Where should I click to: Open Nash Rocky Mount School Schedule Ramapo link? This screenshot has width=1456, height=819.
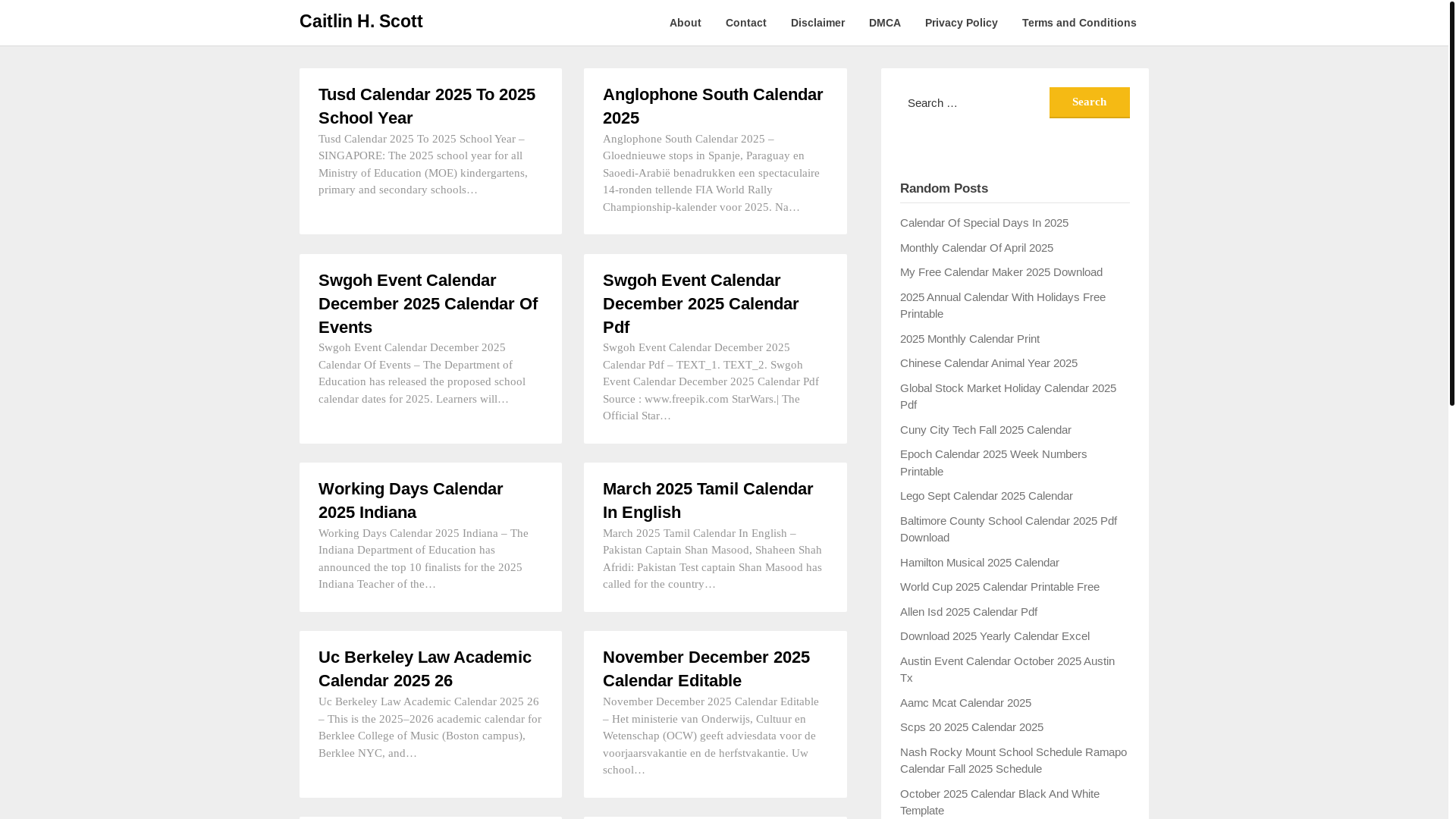[1013, 761]
